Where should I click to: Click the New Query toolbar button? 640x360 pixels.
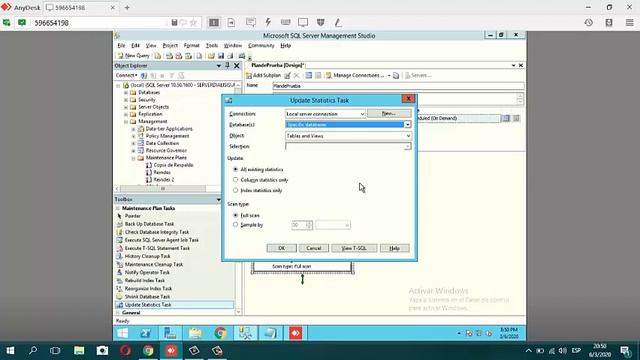[x=133, y=56]
